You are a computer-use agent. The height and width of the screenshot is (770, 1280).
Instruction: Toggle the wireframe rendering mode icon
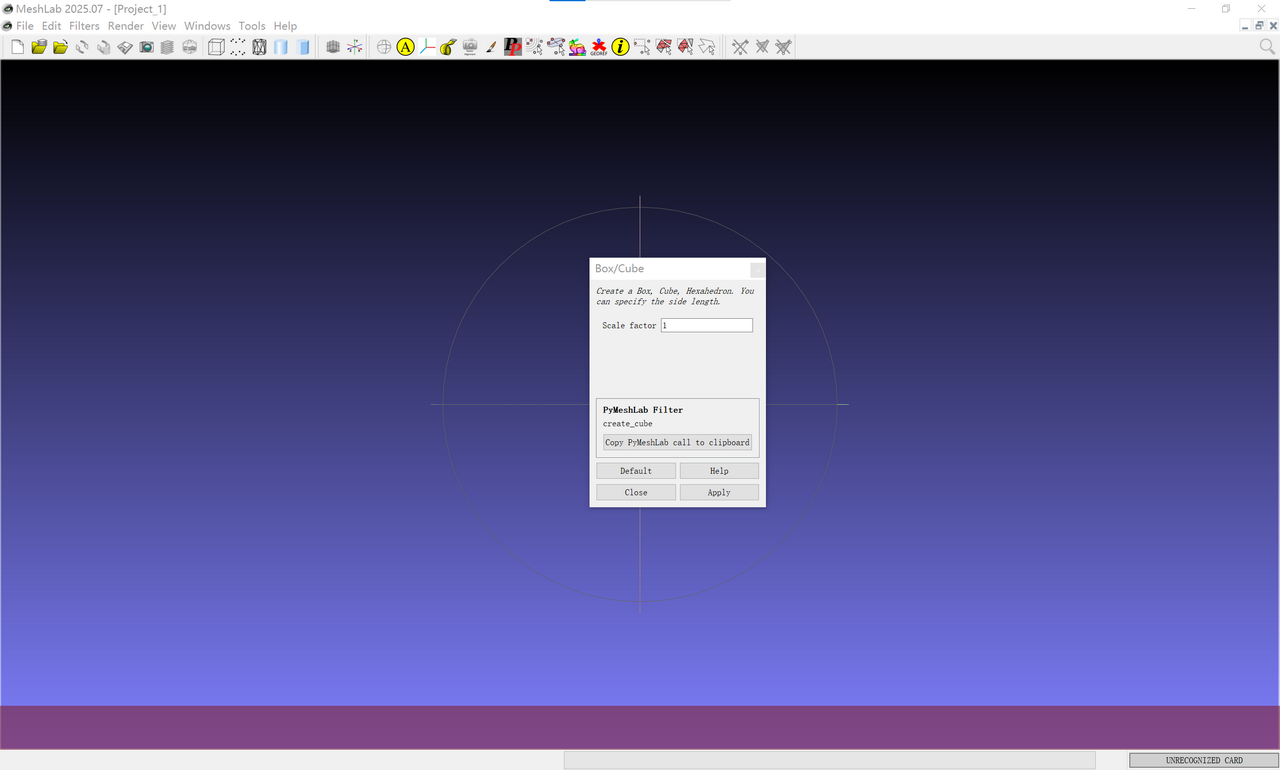tap(259, 47)
